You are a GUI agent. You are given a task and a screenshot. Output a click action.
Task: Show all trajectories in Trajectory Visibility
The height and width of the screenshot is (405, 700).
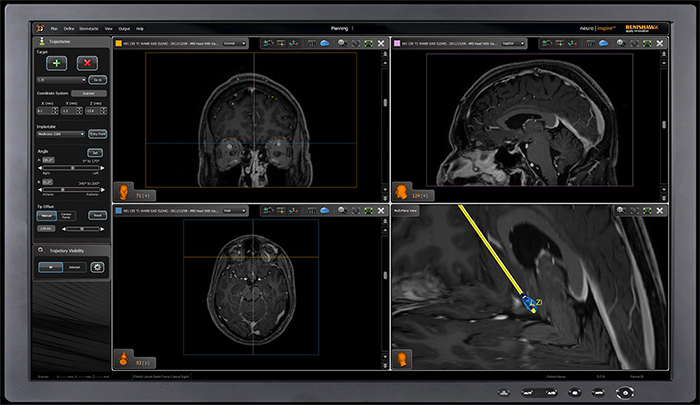point(50,268)
